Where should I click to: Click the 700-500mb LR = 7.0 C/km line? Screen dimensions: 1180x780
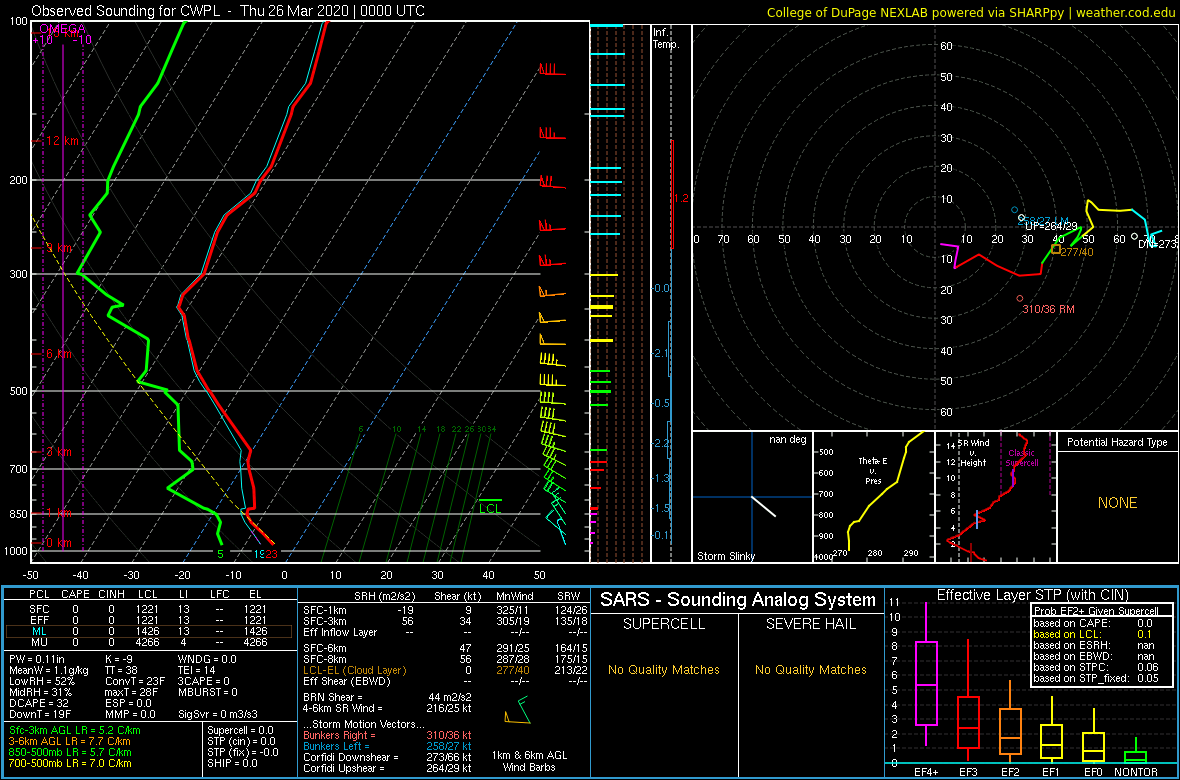point(70,763)
